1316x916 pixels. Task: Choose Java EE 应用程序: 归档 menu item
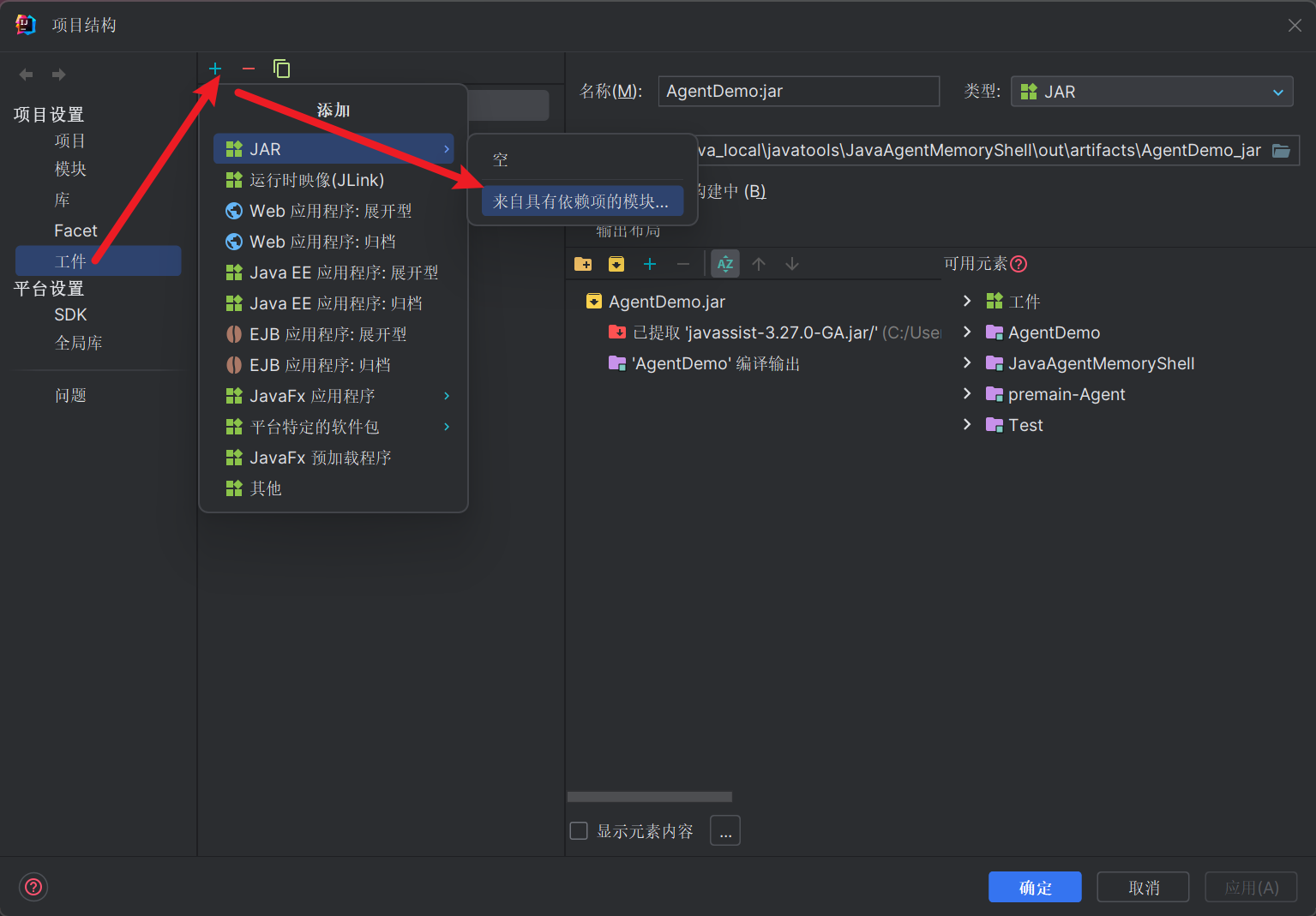pos(334,303)
